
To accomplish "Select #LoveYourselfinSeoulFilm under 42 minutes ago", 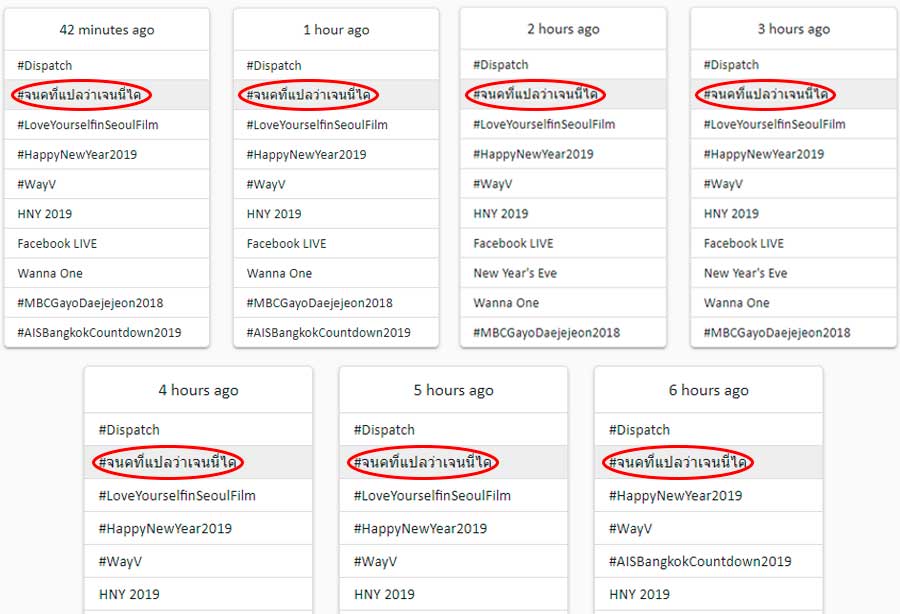I will (x=88, y=125).
